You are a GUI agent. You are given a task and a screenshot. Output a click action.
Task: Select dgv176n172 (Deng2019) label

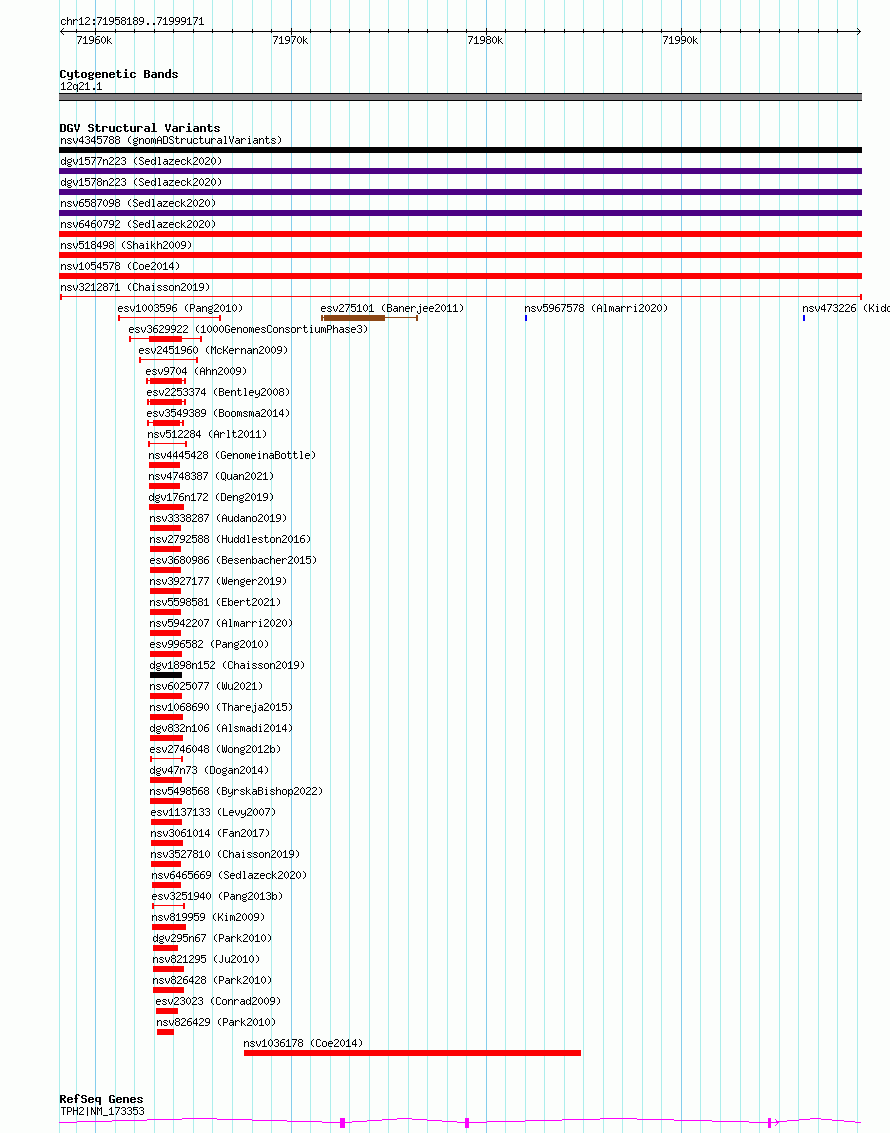[211, 496]
